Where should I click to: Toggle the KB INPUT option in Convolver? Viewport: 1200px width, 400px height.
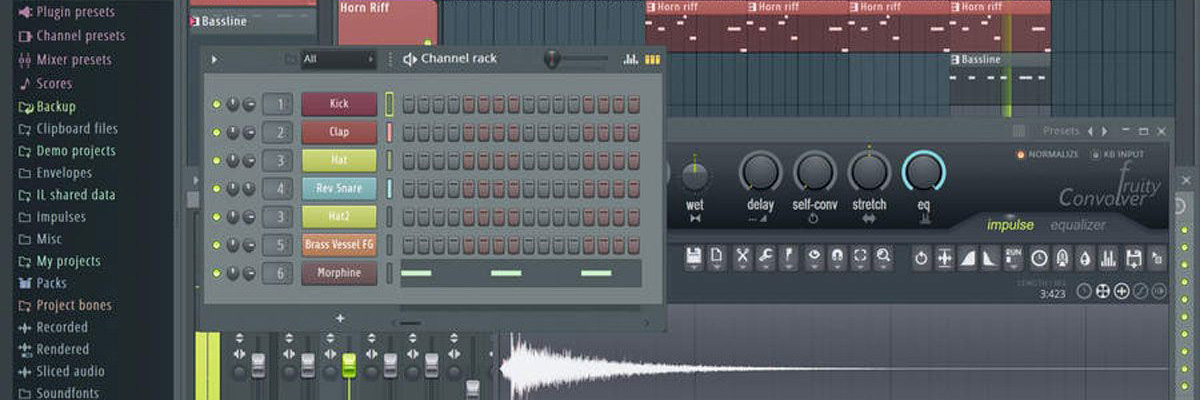pos(1117,154)
